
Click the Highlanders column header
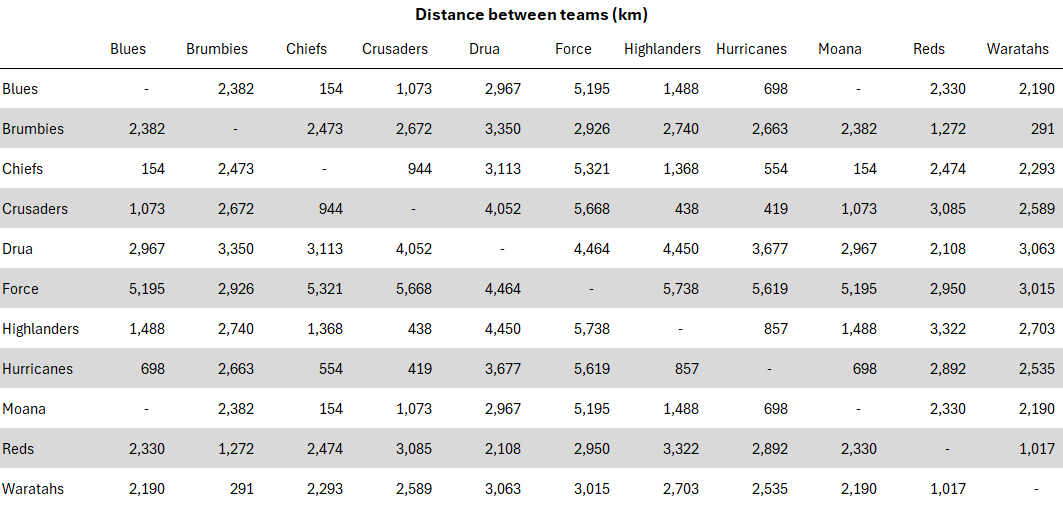(661, 49)
